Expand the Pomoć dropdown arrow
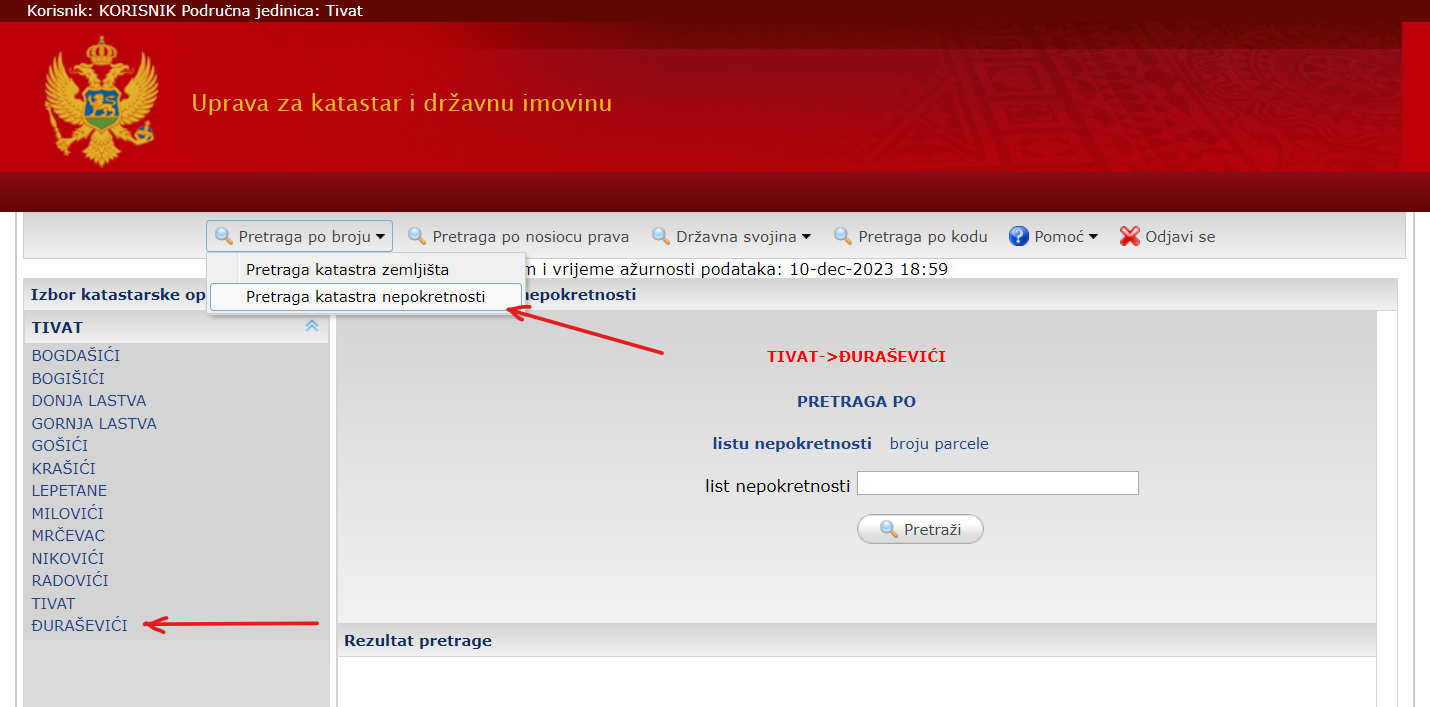1430x707 pixels. coord(1093,237)
